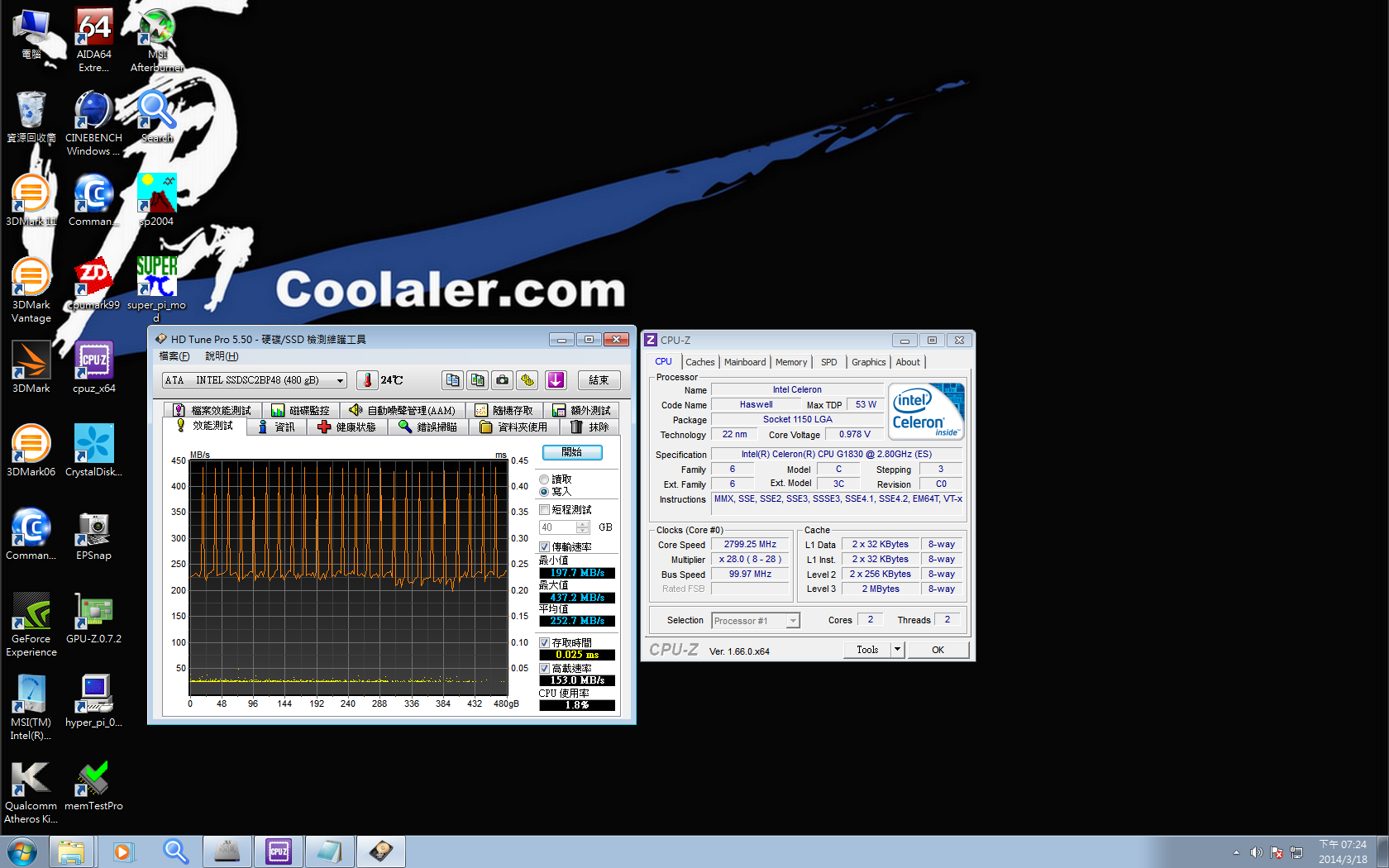Switch to CPU-Z Mainboard tab
This screenshot has height=868, width=1389.
(745, 362)
